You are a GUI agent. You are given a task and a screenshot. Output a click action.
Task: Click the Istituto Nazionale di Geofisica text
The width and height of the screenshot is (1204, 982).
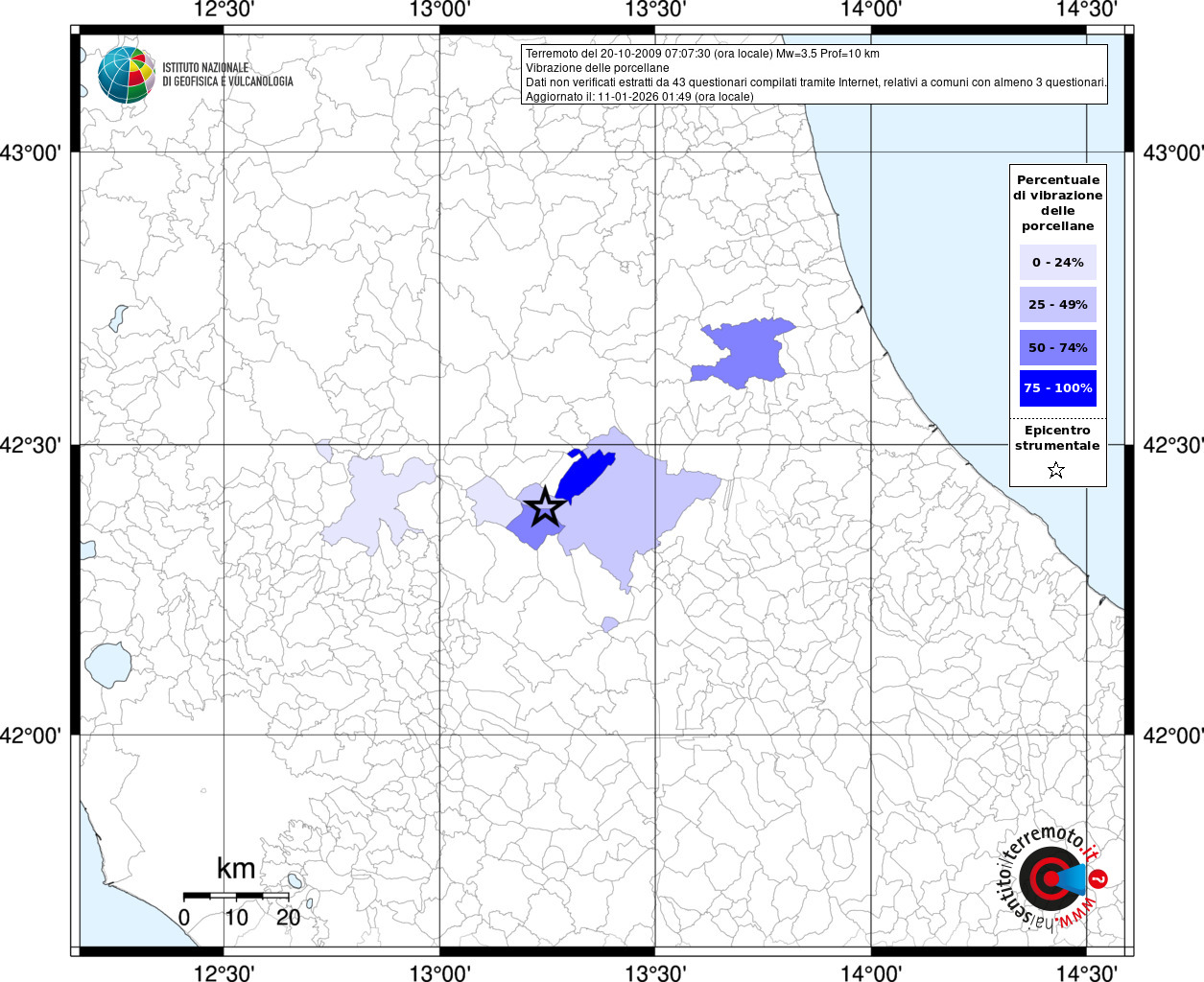[227, 75]
